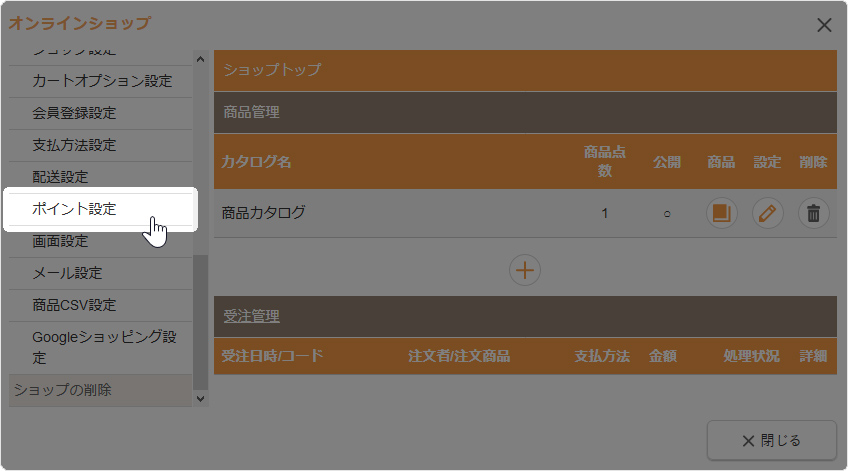Image resolution: width=848 pixels, height=471 pixels.
Task: Open メール設定
Action: point(68,273)
